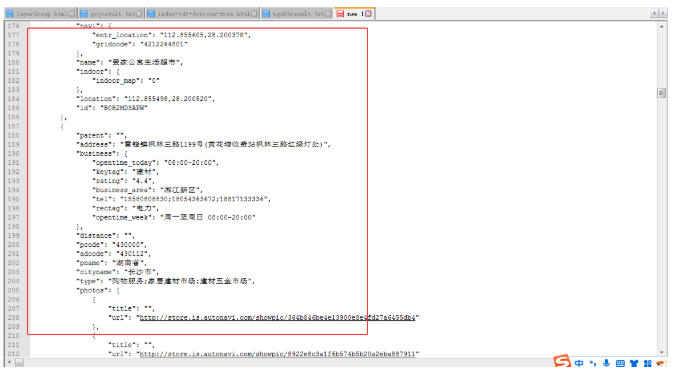Open the Sogou input method S logo

[x=562, y=361]
